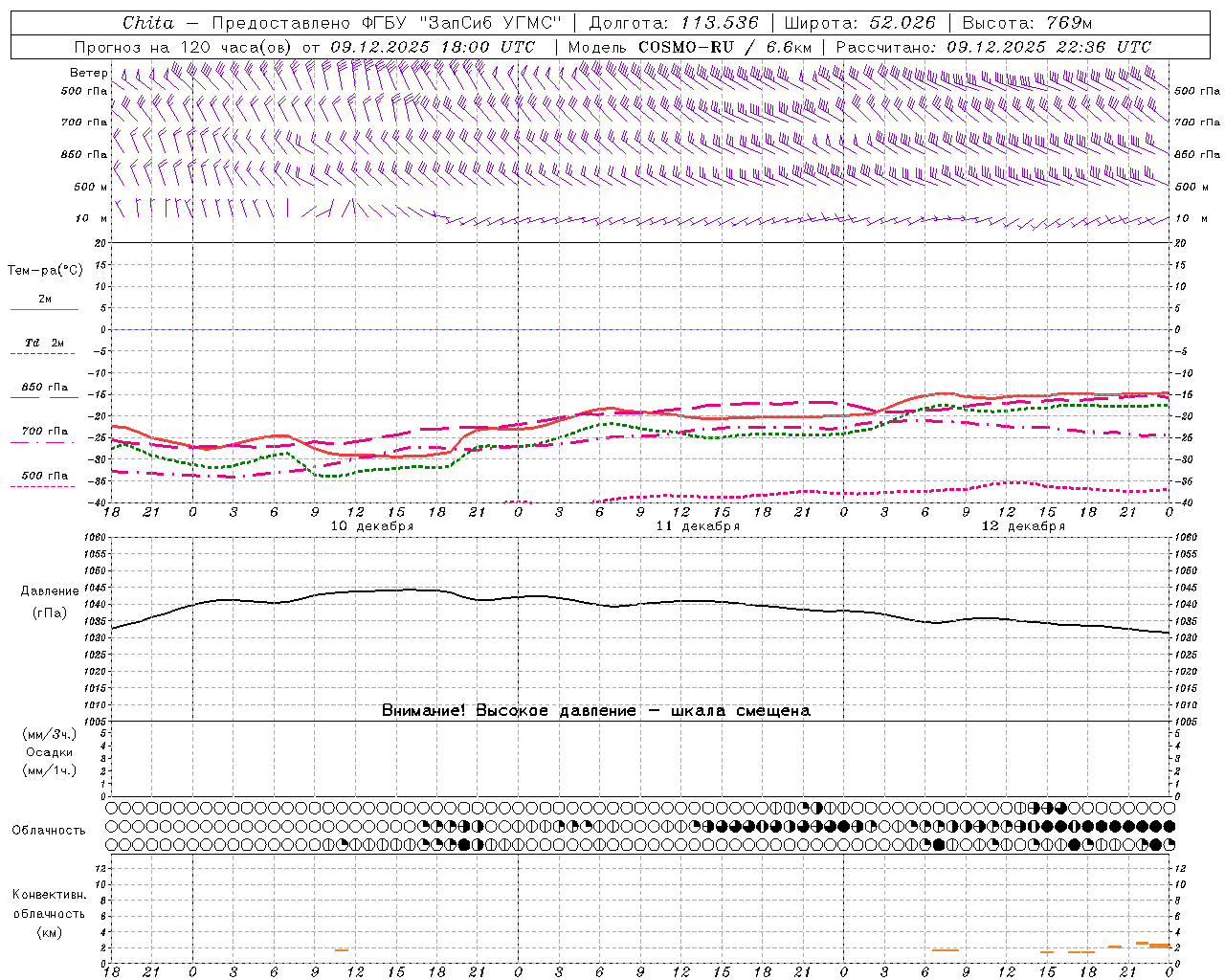
Task: Click the "Тем-ра(°C)" temperature axis label
Action: click(45, 270)
